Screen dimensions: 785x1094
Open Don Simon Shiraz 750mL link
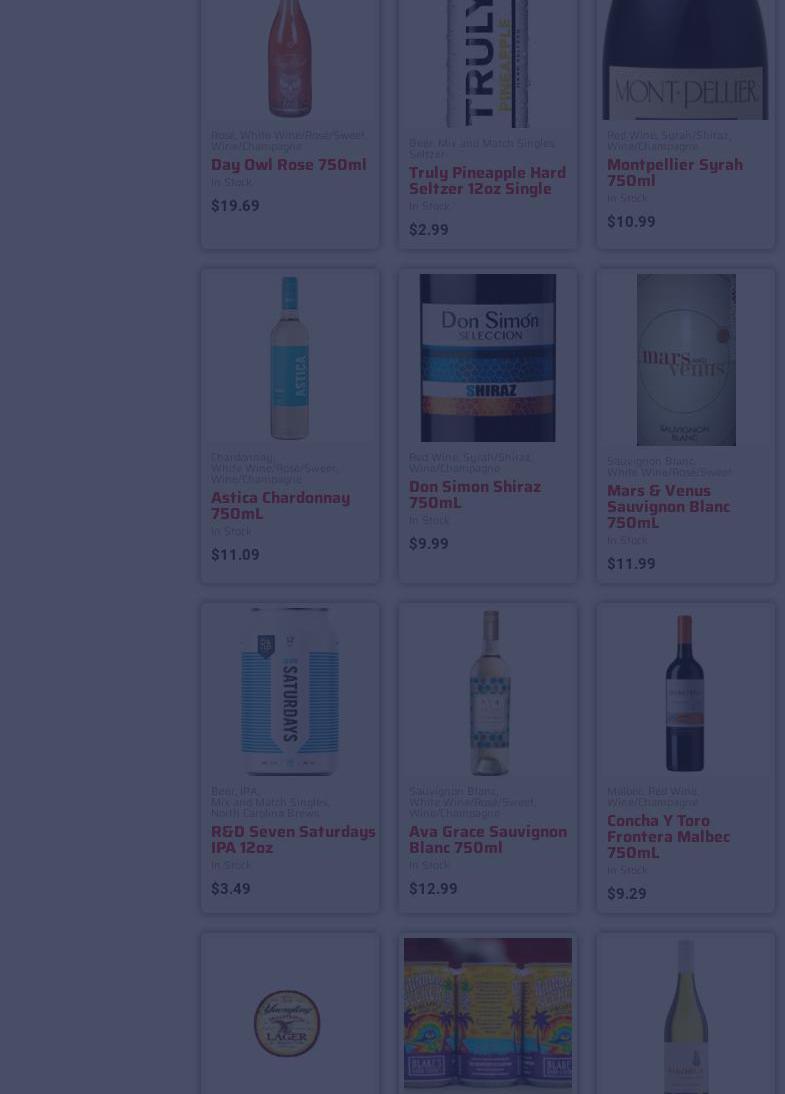pyautogui.click(x=474, y=494)
